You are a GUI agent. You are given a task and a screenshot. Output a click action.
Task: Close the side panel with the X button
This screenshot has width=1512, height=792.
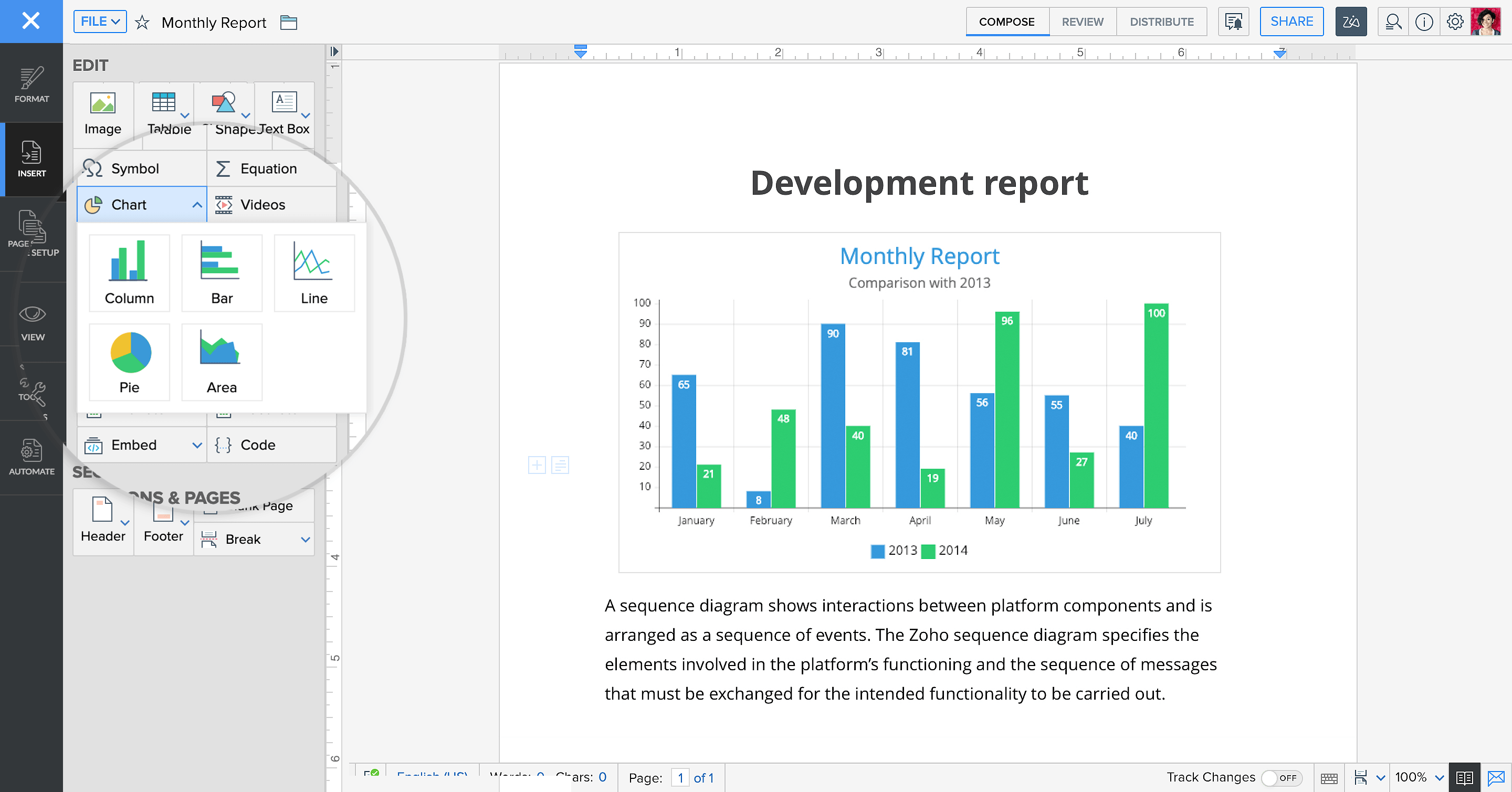(30, 21)
